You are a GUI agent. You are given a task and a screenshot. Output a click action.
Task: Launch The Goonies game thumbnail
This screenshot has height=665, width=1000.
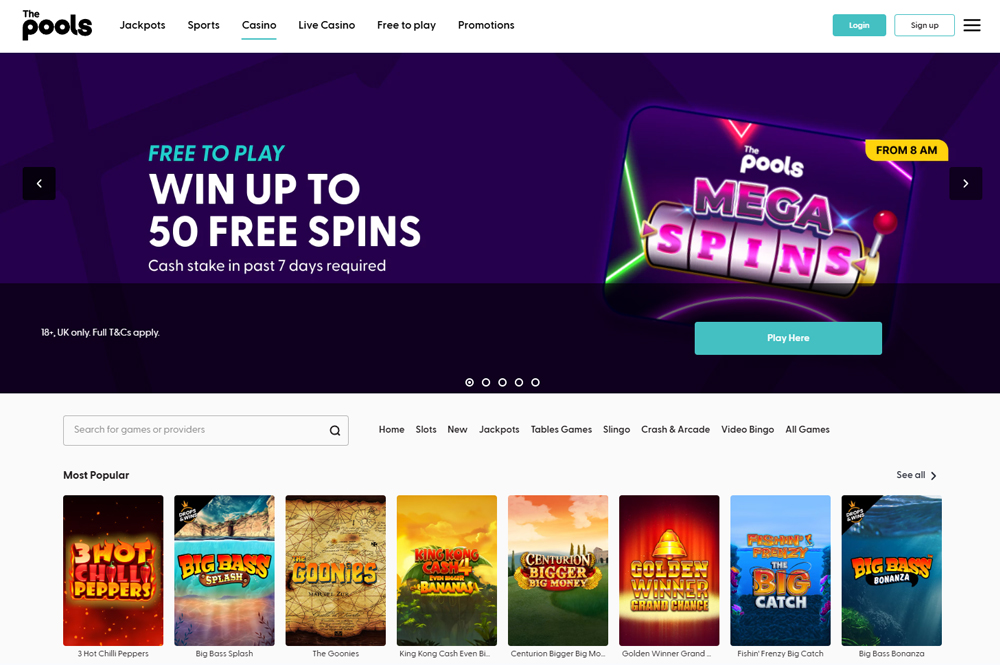point(335,570)
